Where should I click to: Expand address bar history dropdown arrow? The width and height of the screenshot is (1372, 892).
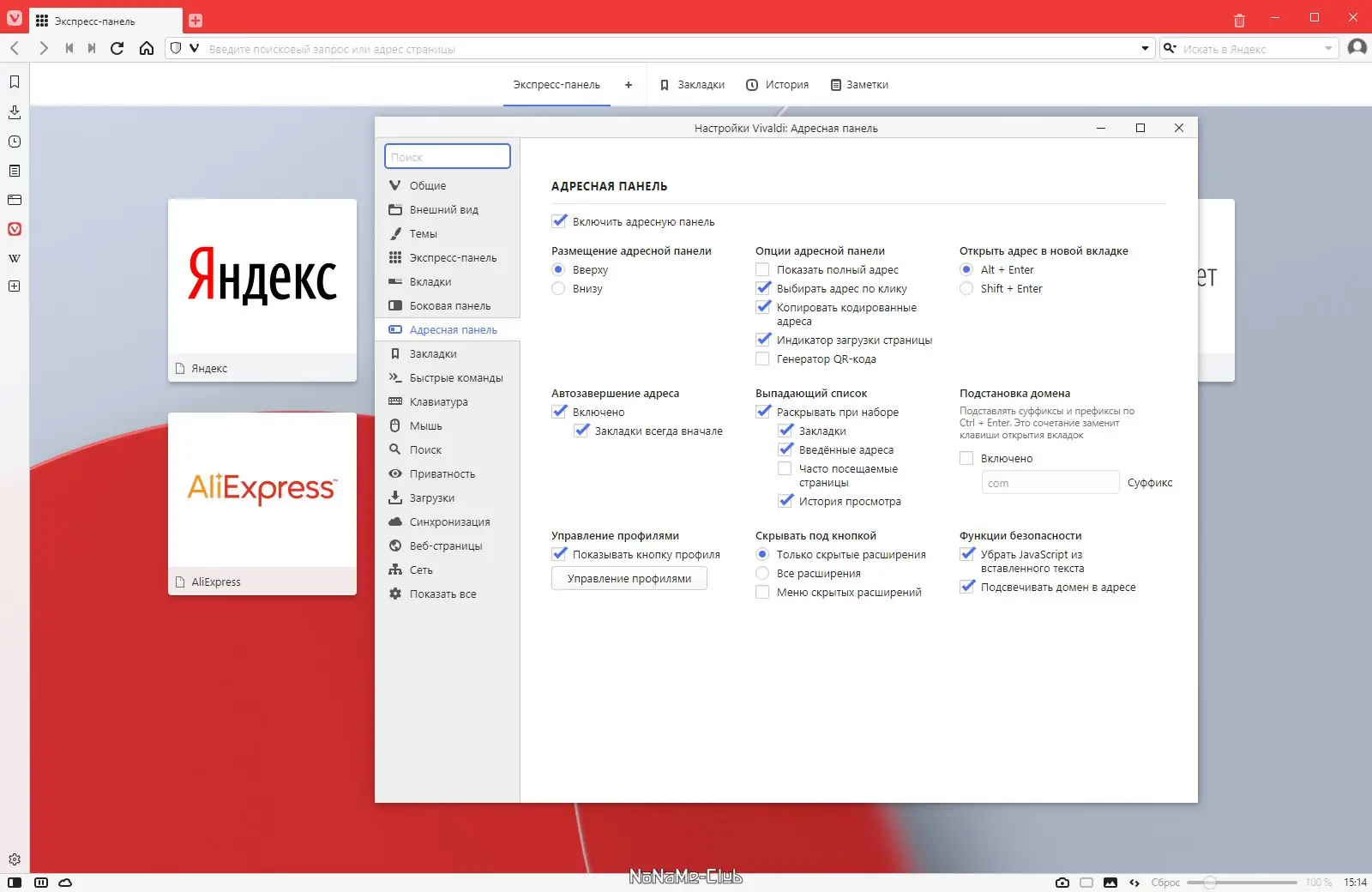pyautogui.click(x=1145, y=48)
